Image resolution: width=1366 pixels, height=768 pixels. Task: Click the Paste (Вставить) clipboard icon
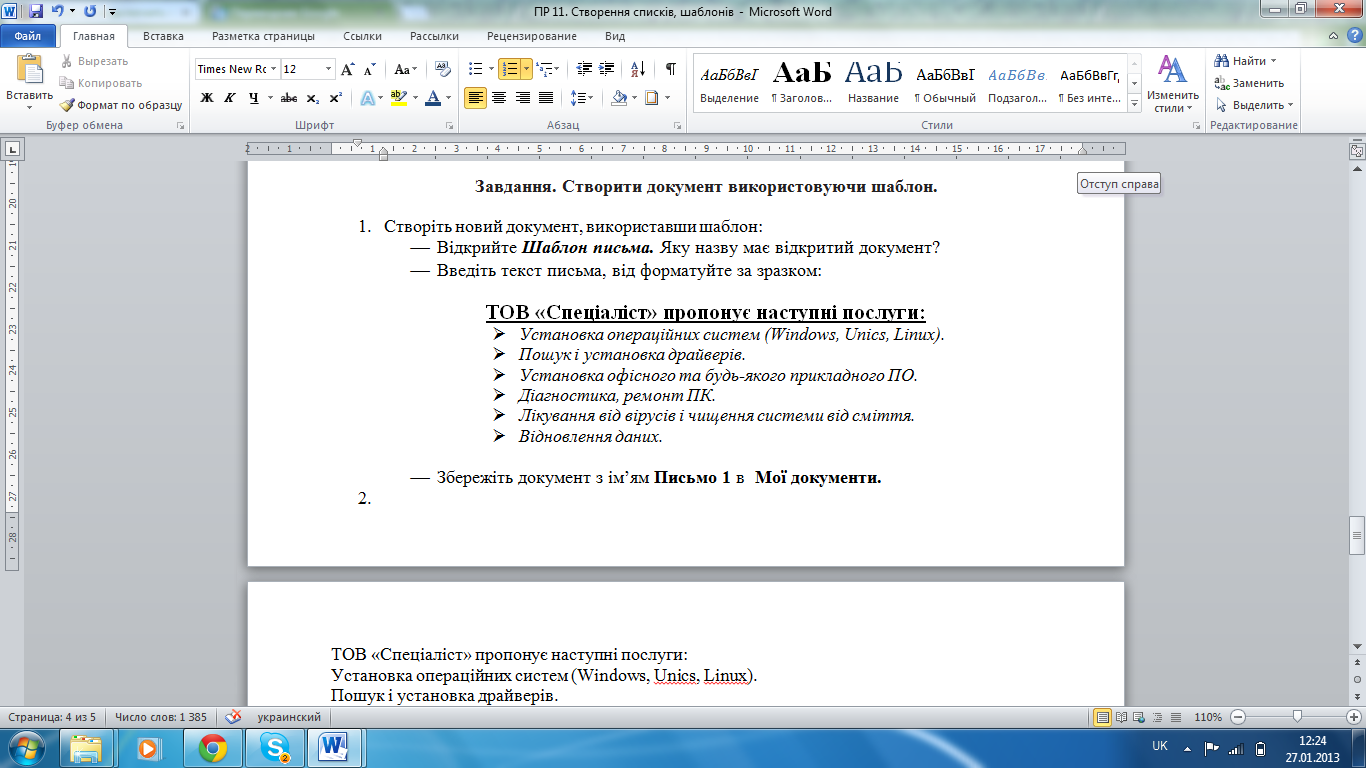pos(29,70)
